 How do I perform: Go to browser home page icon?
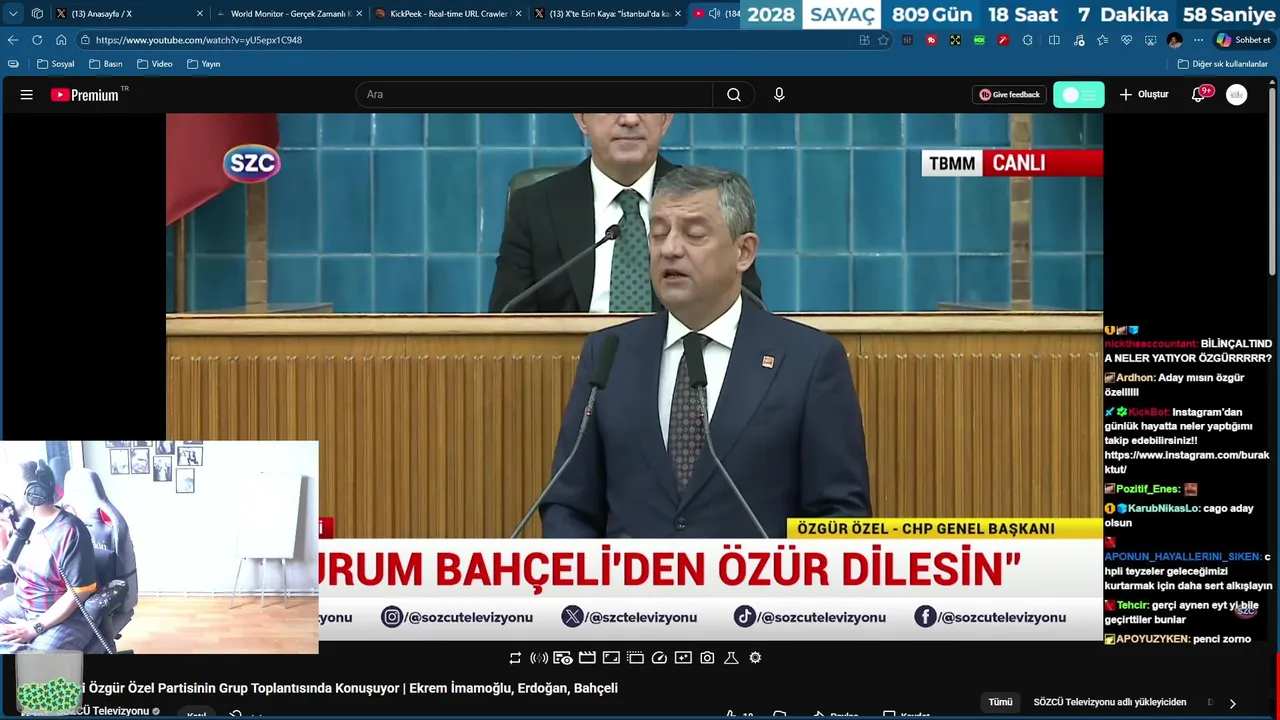point(61,40)
